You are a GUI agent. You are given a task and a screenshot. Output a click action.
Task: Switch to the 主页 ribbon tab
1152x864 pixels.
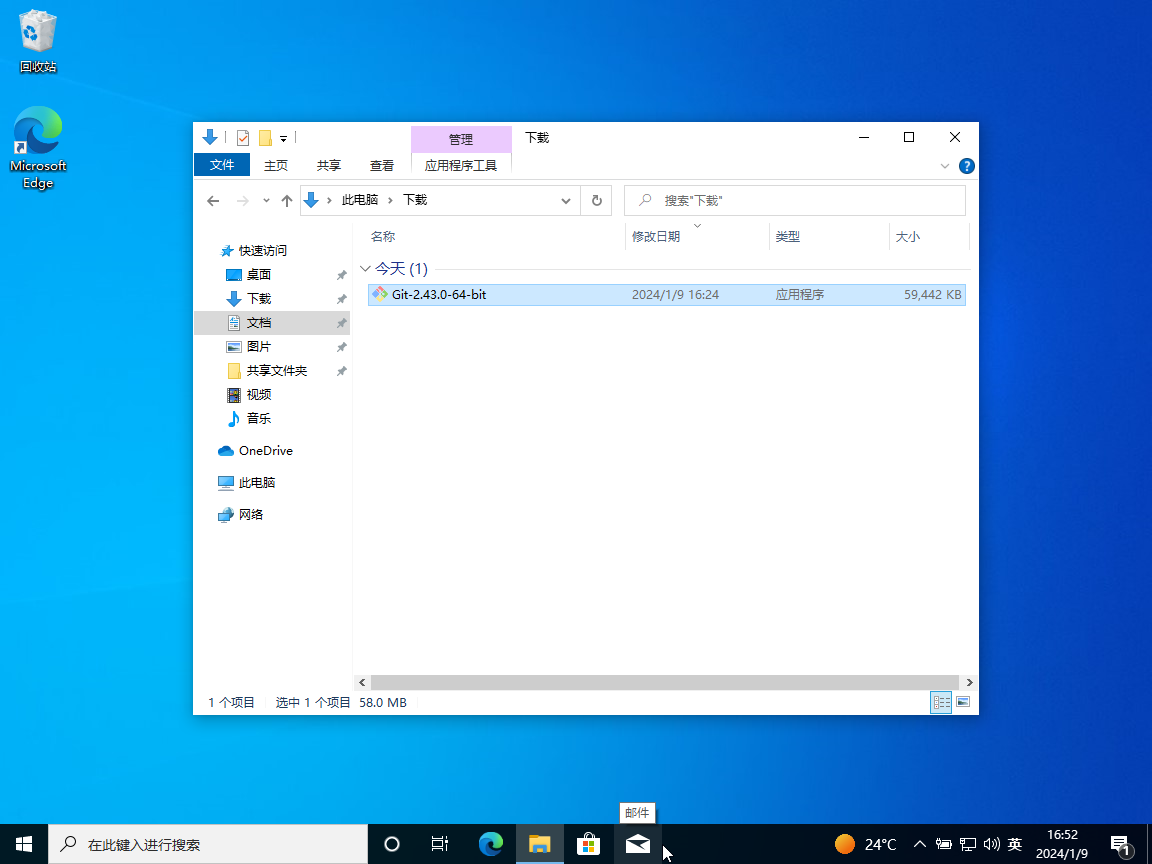point(276,165)
